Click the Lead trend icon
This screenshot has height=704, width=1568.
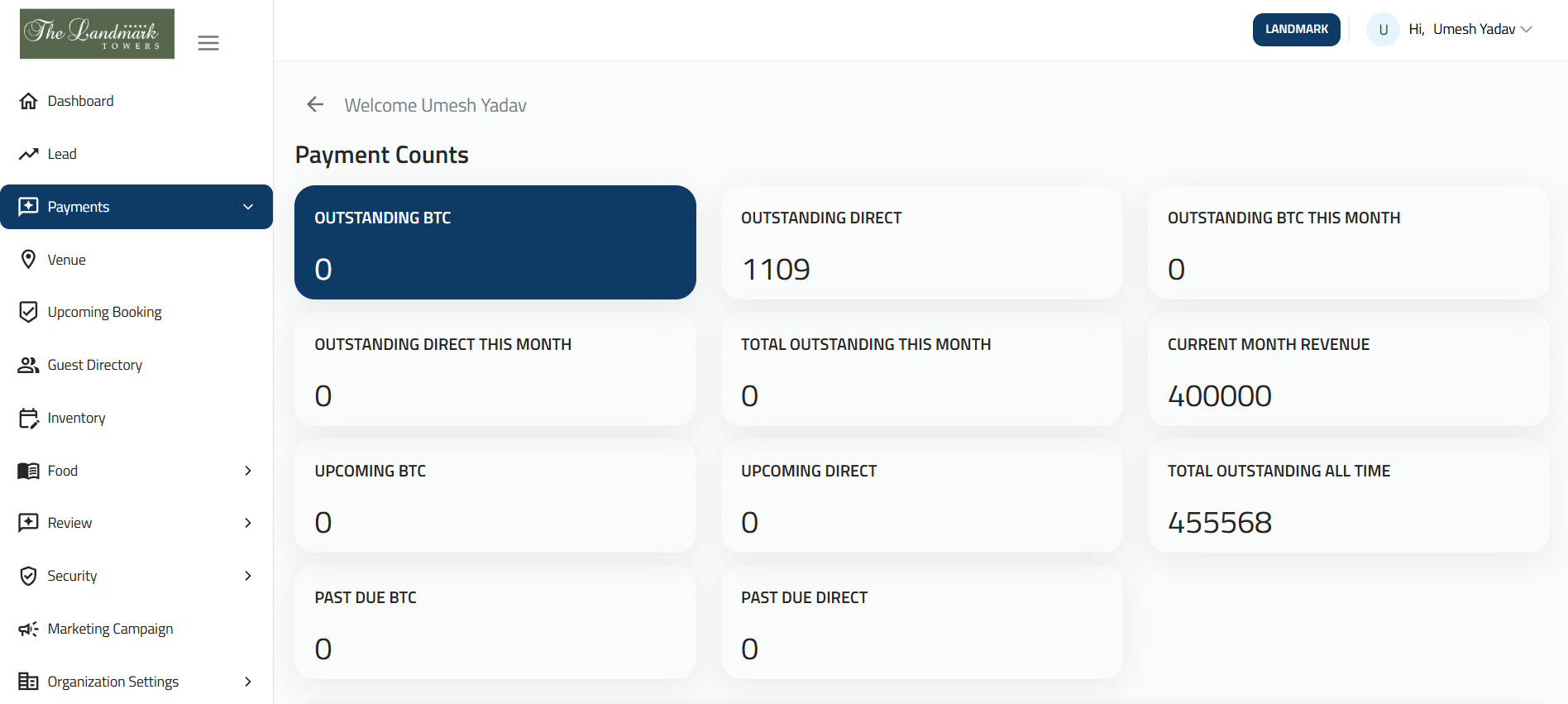click(29, 153)
